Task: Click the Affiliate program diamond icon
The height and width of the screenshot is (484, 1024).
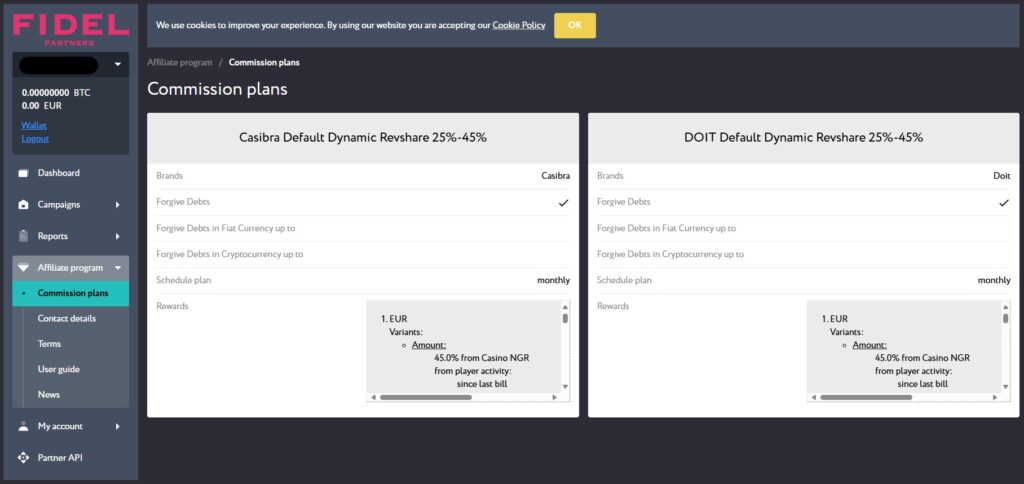Action: 24,268
